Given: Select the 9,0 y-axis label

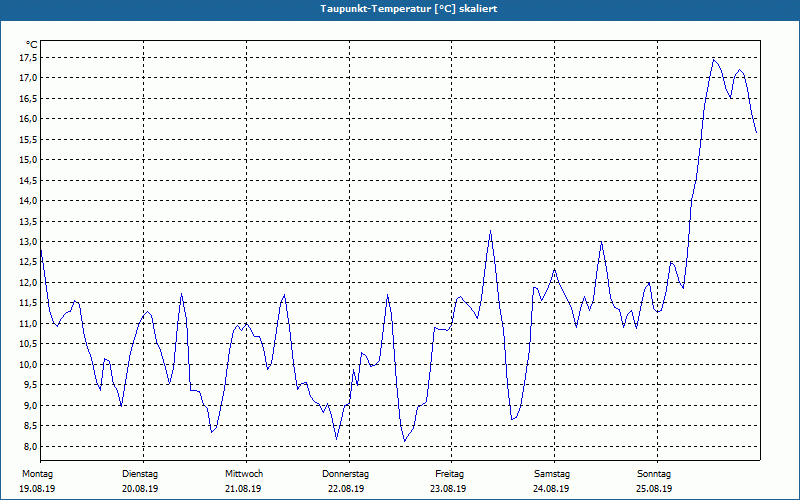Looking at the screenshot, I should tap(31, 406).
